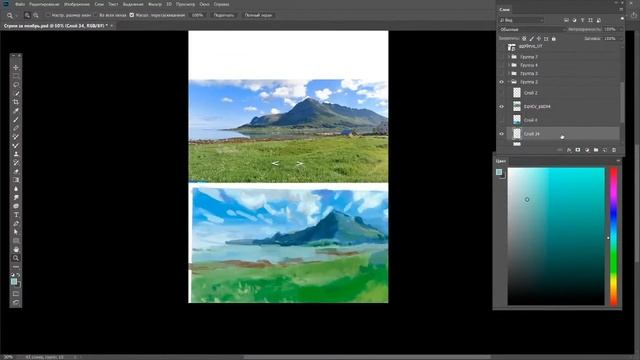Viewport: 640px width, 360px height.
Task: Select the Clone Stamp tool
Action: [x=16, y=154]
